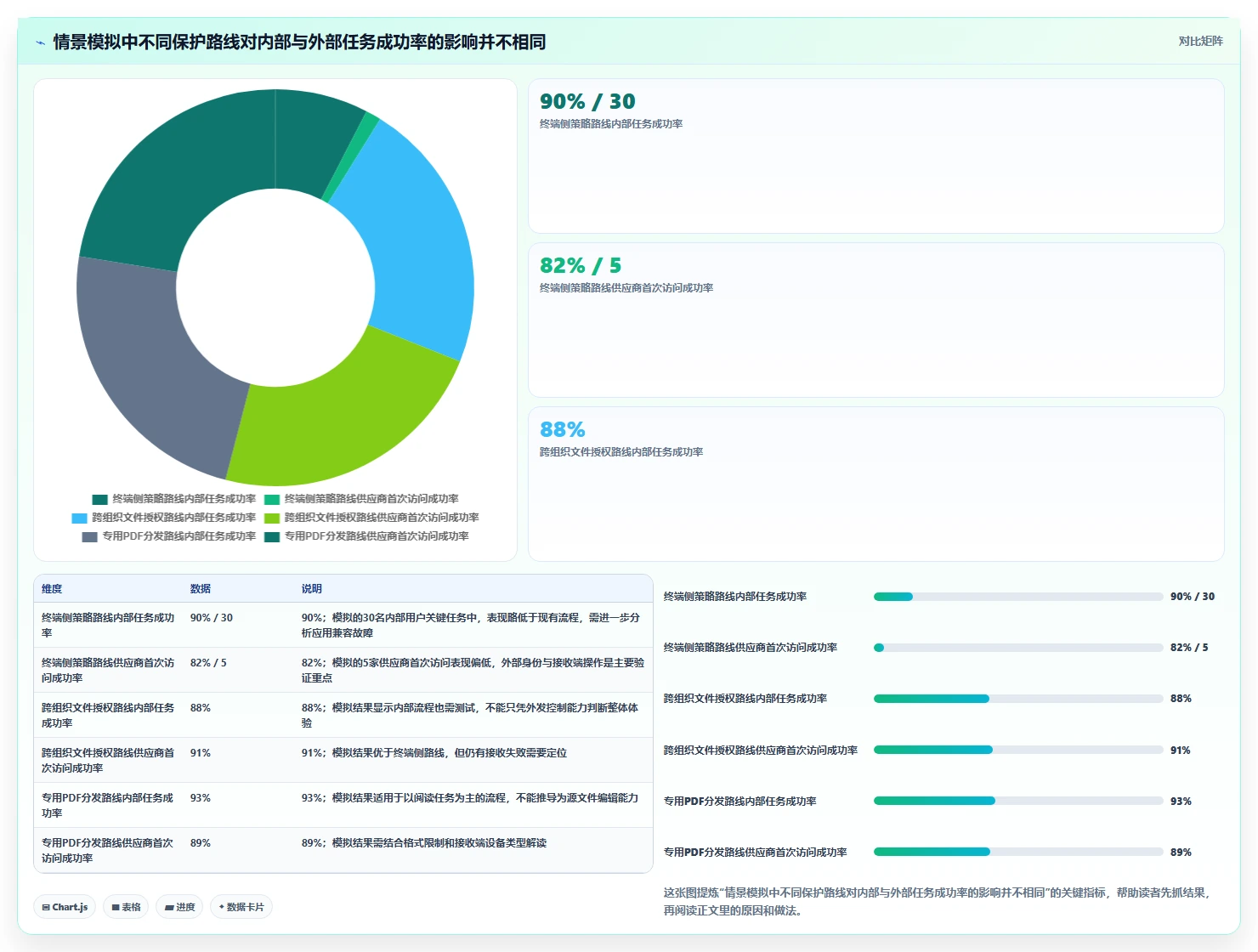Screen dimensions: 1258x952
Task: Click progress bar for 专用PDF分发路线供应商首次访问成功率
Action: click(1018, 852)
